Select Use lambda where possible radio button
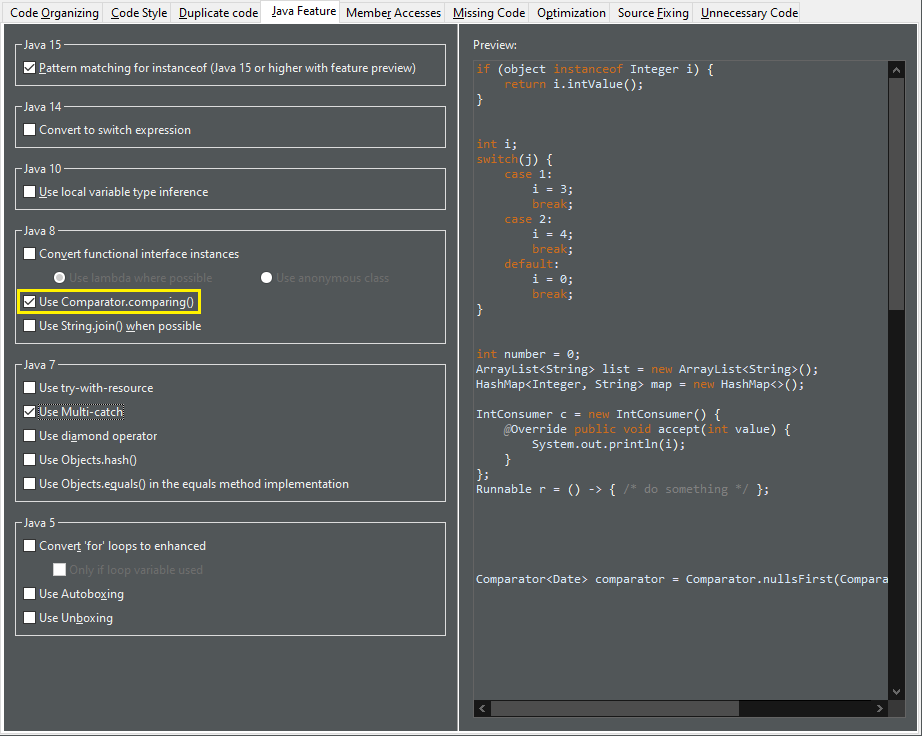This screenshot has width=922, height=736. [x=59, y=278]
